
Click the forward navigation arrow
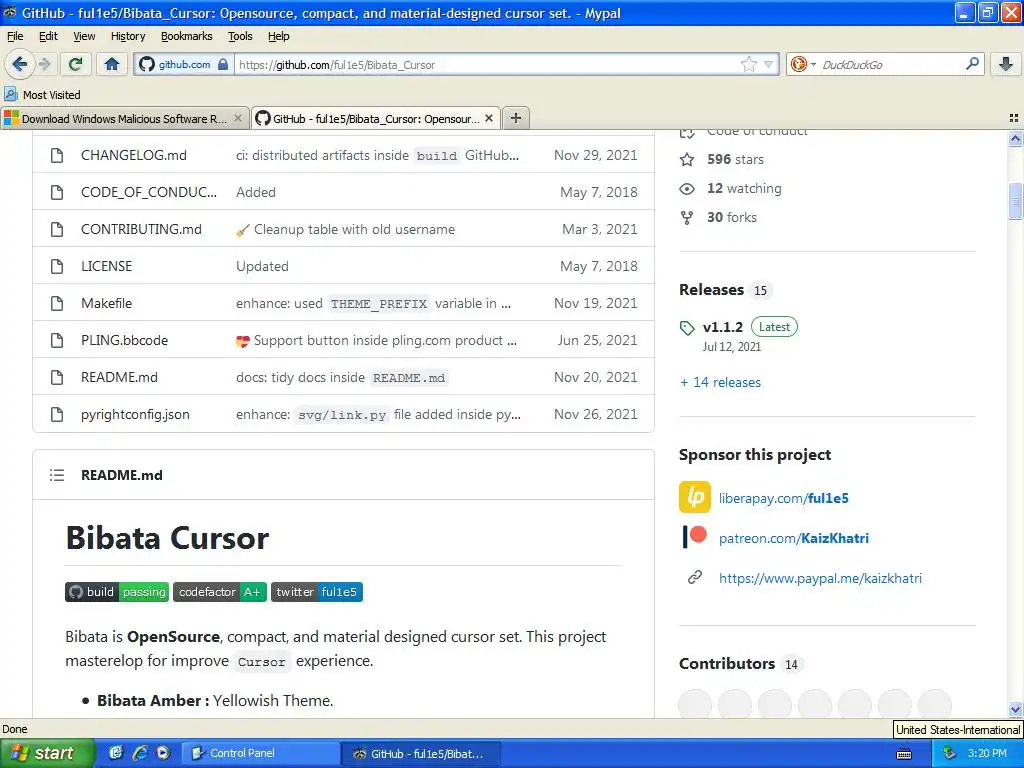tap(44, 64)
